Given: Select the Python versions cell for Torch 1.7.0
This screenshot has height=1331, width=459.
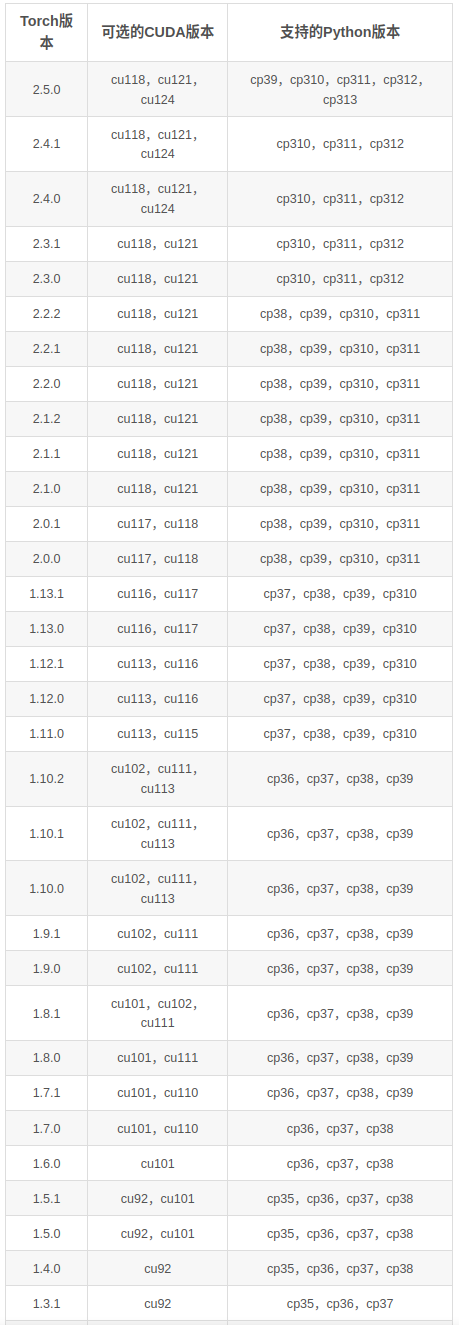Looking at the screenshot, I should (339, 1129).
